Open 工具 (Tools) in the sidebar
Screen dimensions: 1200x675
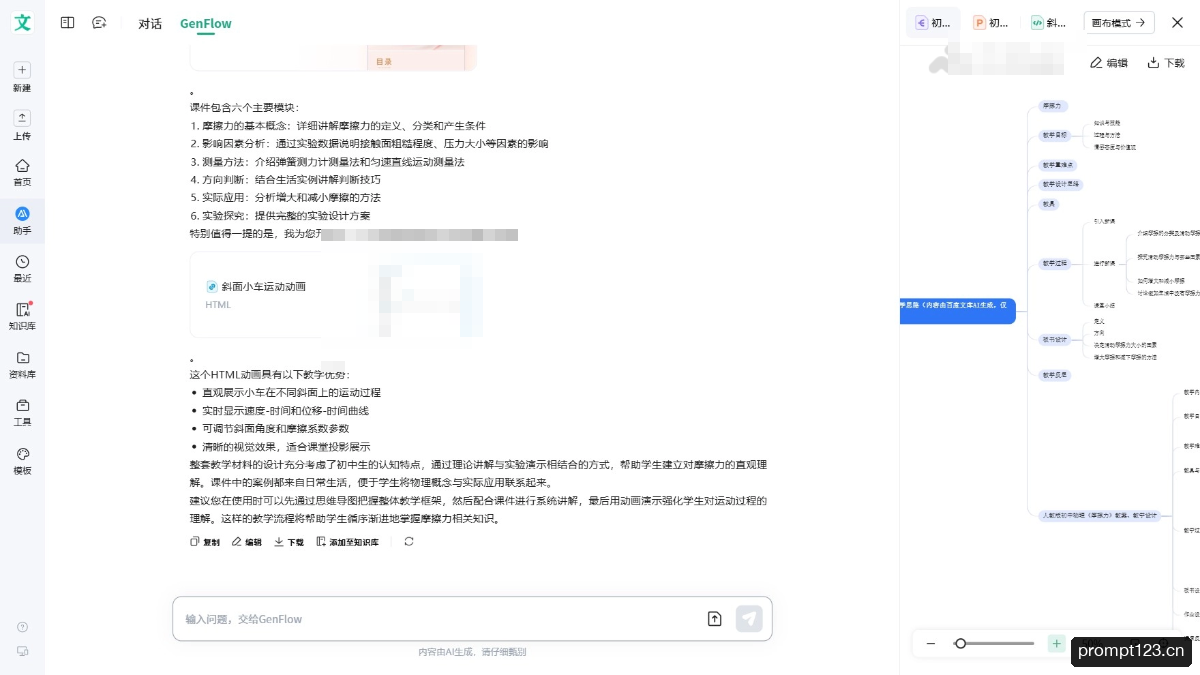(x=22, y=412)
